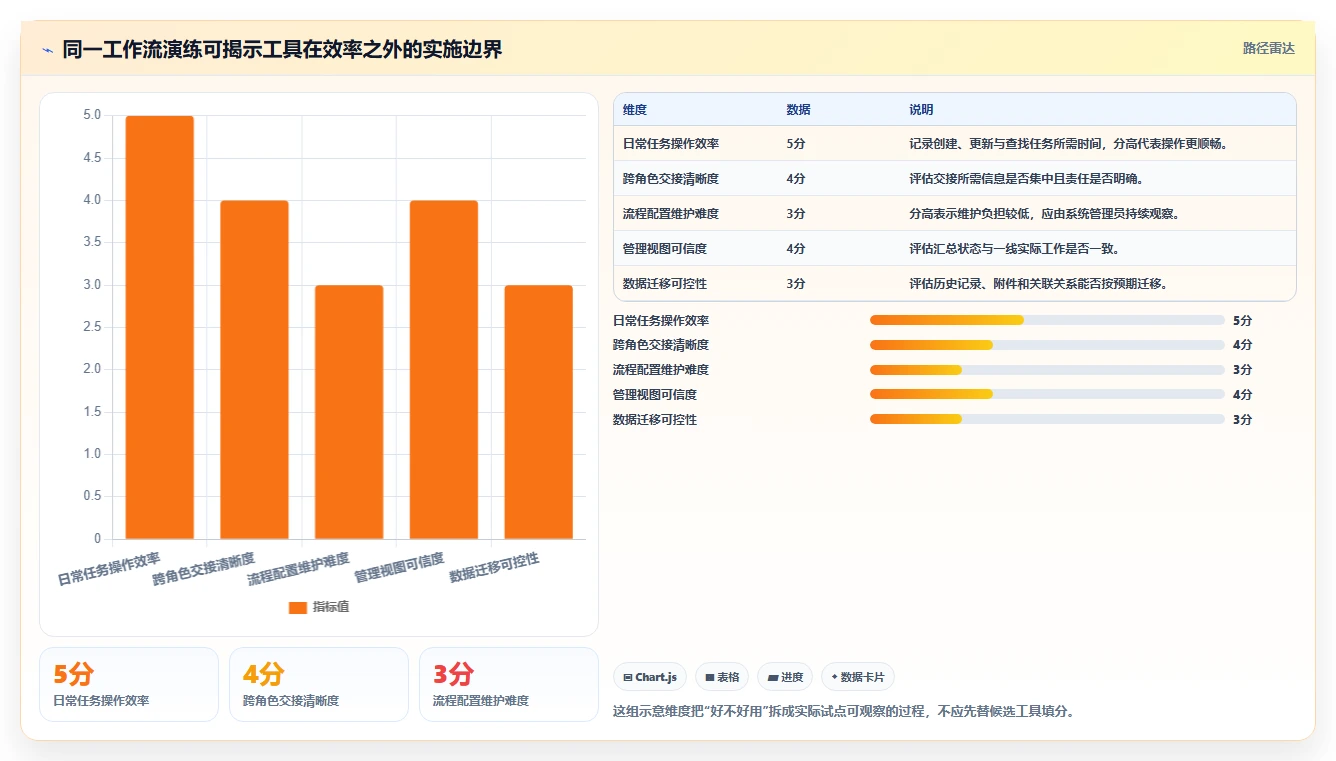Click the 4分 data card for 跨角色交接清晰度
1336x761 pixels.
(x=319, y=684)
